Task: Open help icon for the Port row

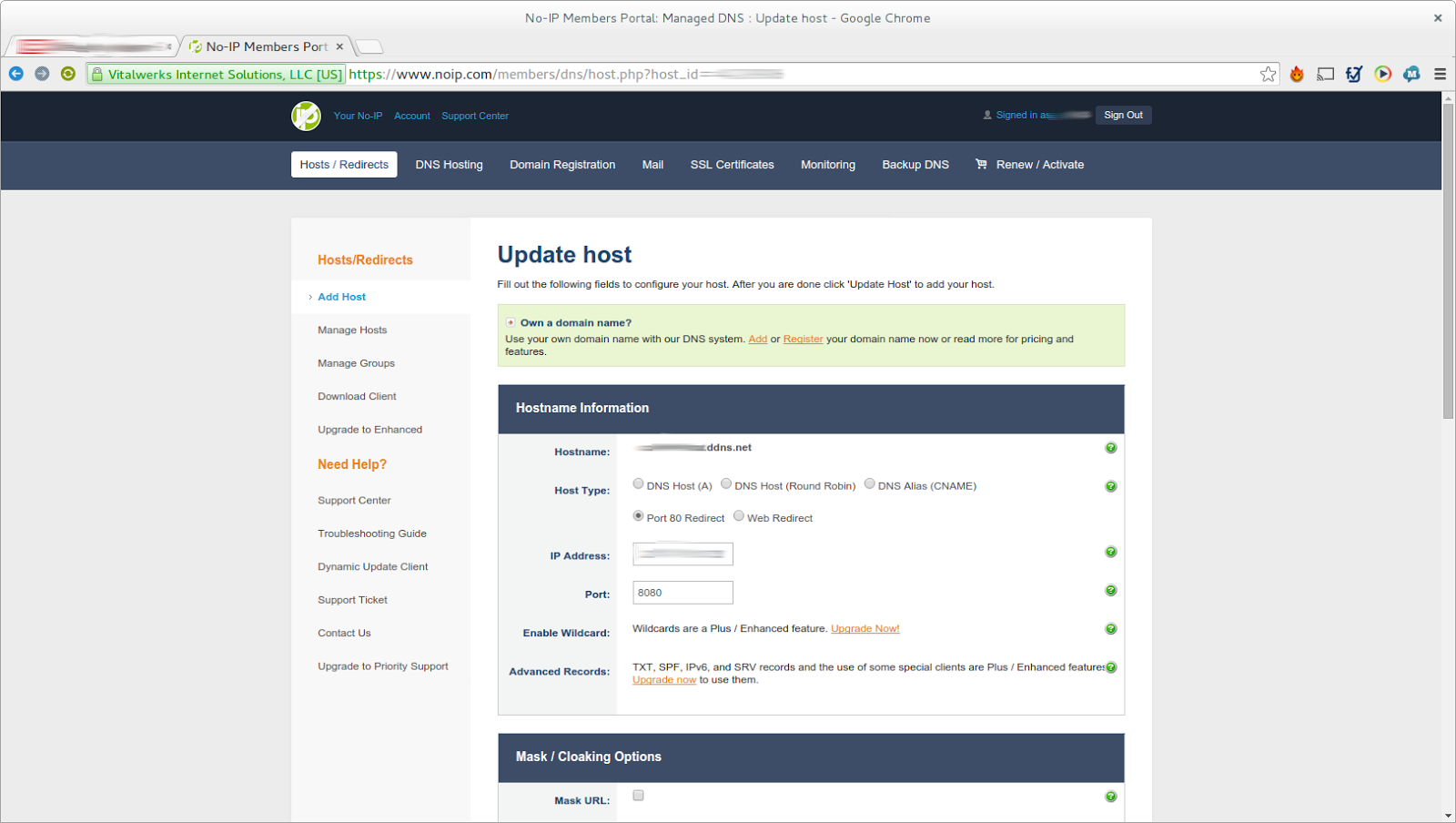Action: (x=1111, y=591)
